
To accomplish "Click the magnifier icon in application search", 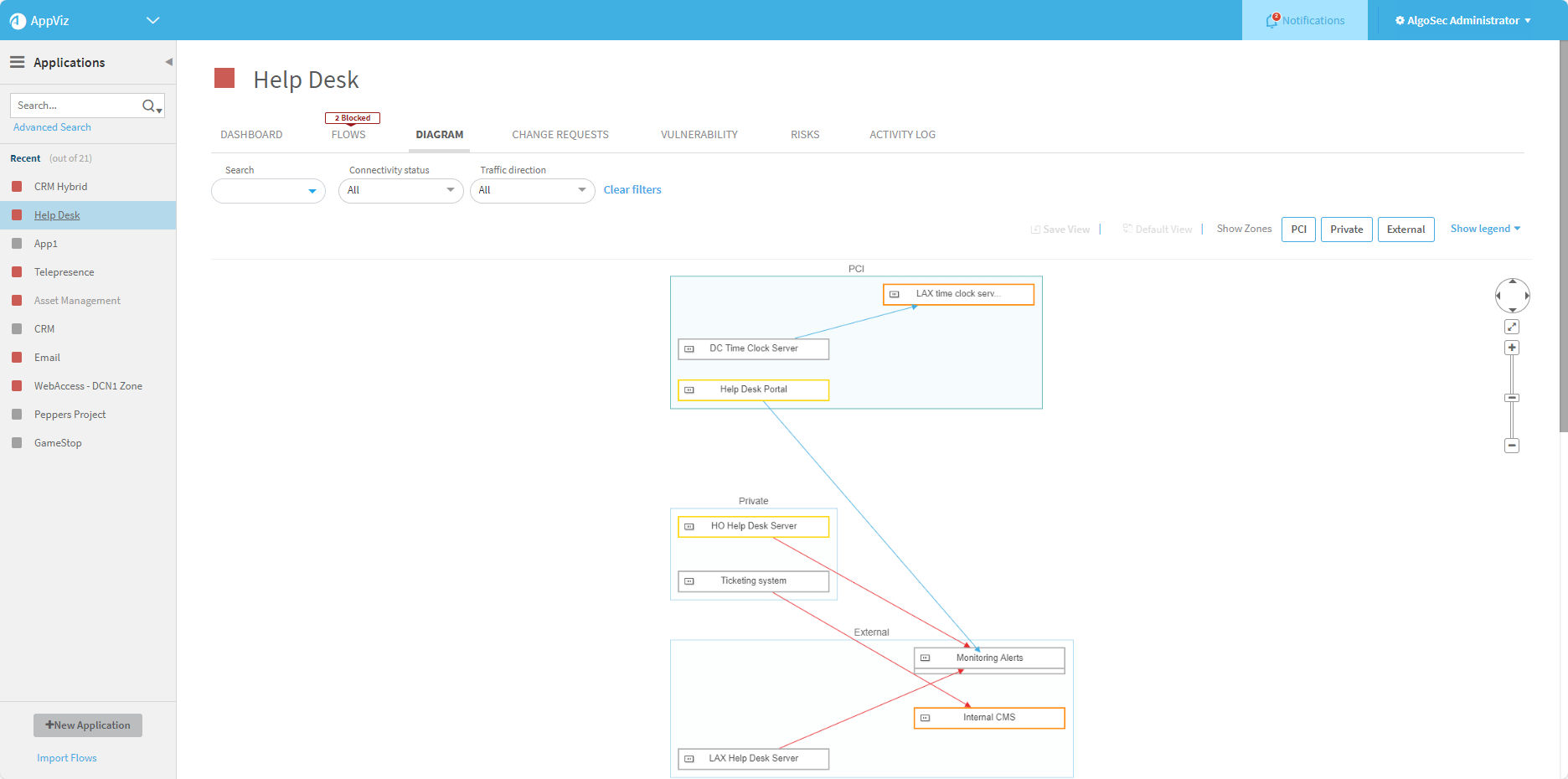I will point(149,106).
